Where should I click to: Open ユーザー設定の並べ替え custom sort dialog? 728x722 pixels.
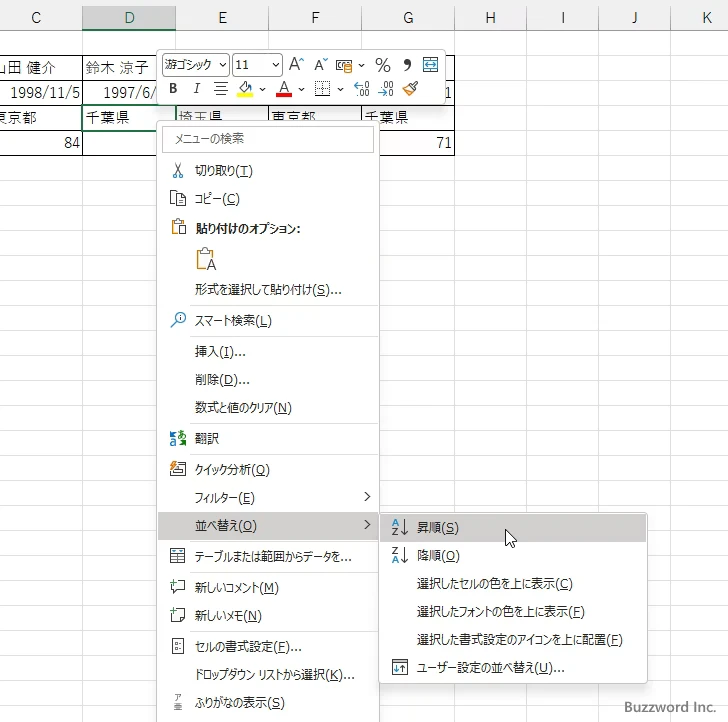pos(490,667)
